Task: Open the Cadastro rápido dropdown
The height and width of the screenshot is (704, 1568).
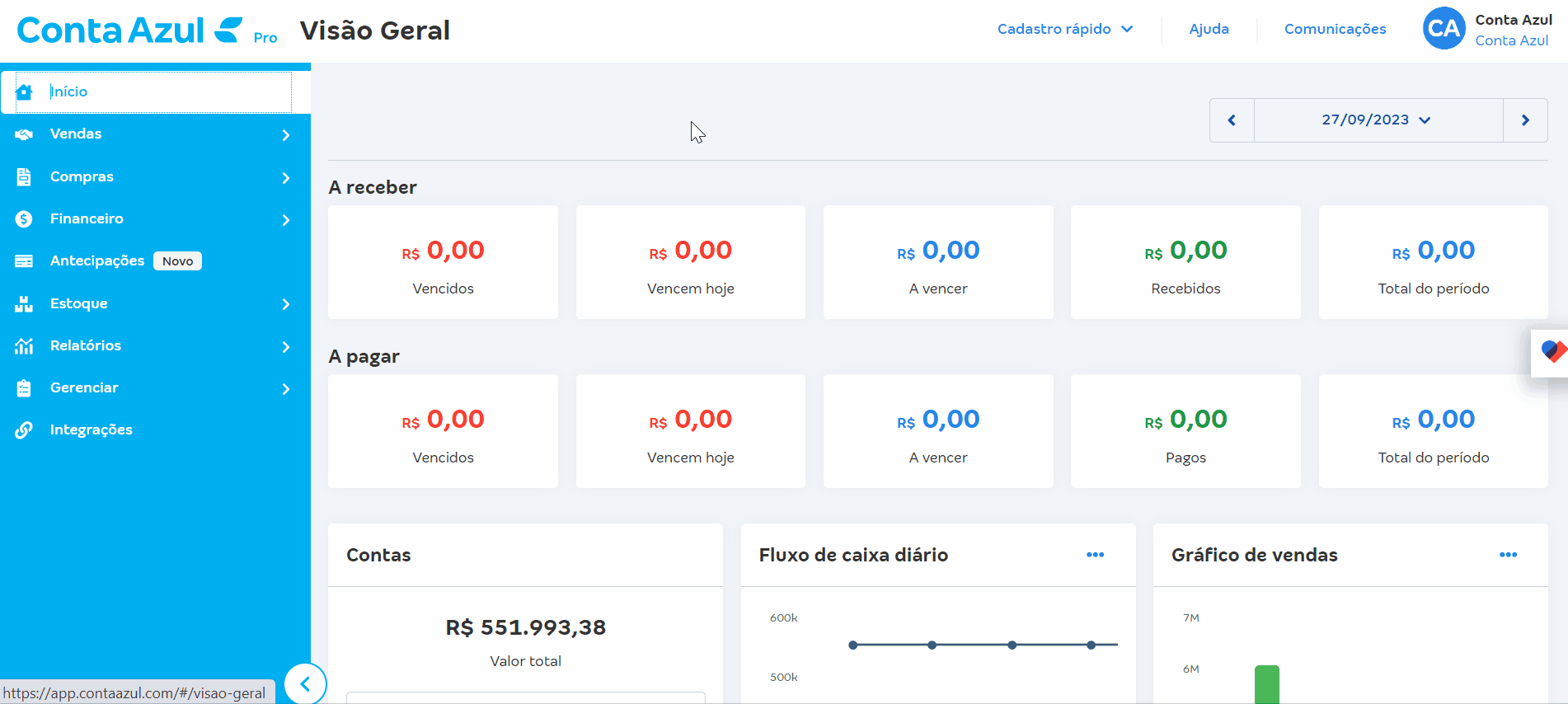Action: [x=1065, y=29]
